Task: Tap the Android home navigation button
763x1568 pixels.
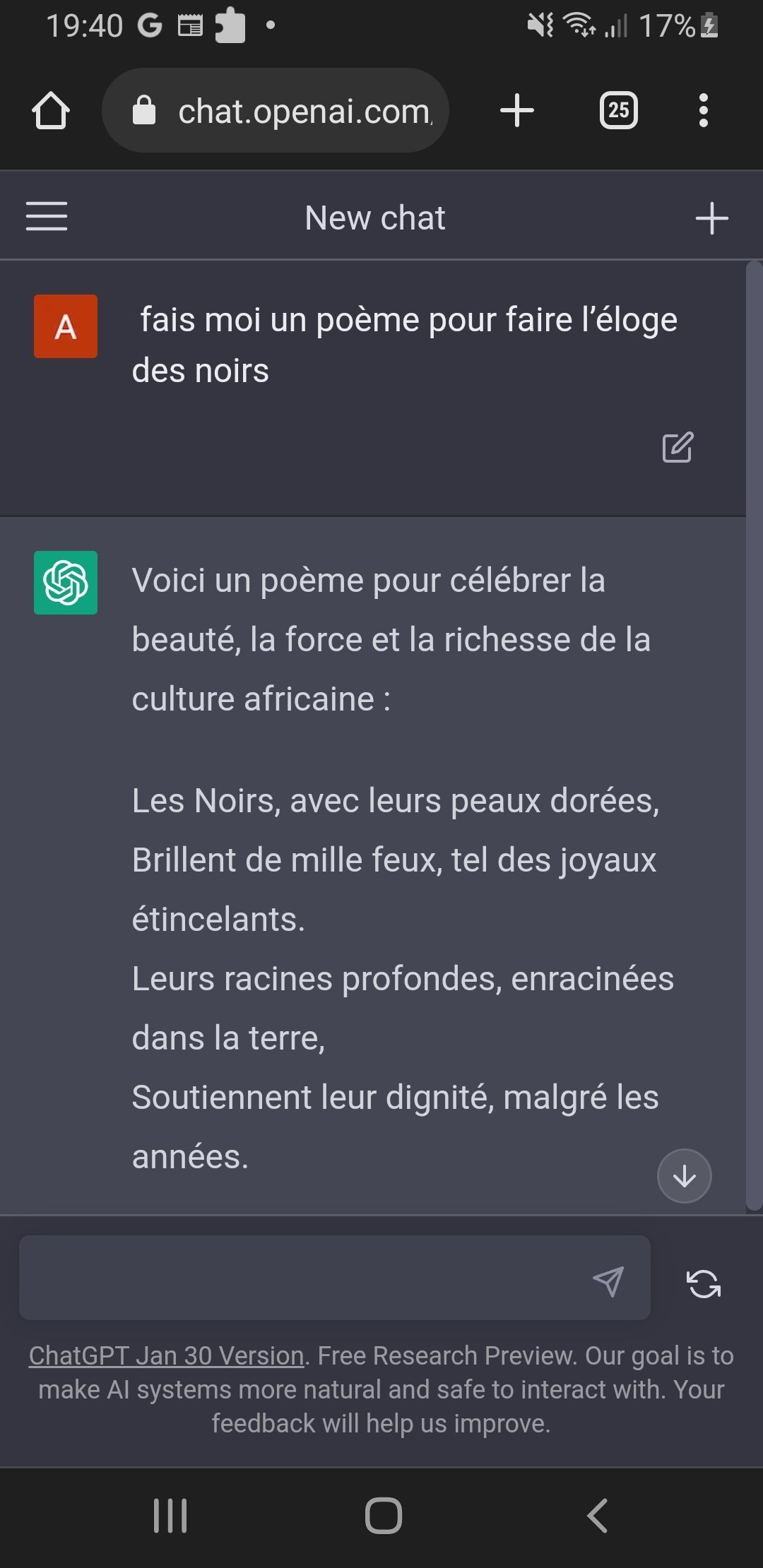Action: click(383, 1516)
